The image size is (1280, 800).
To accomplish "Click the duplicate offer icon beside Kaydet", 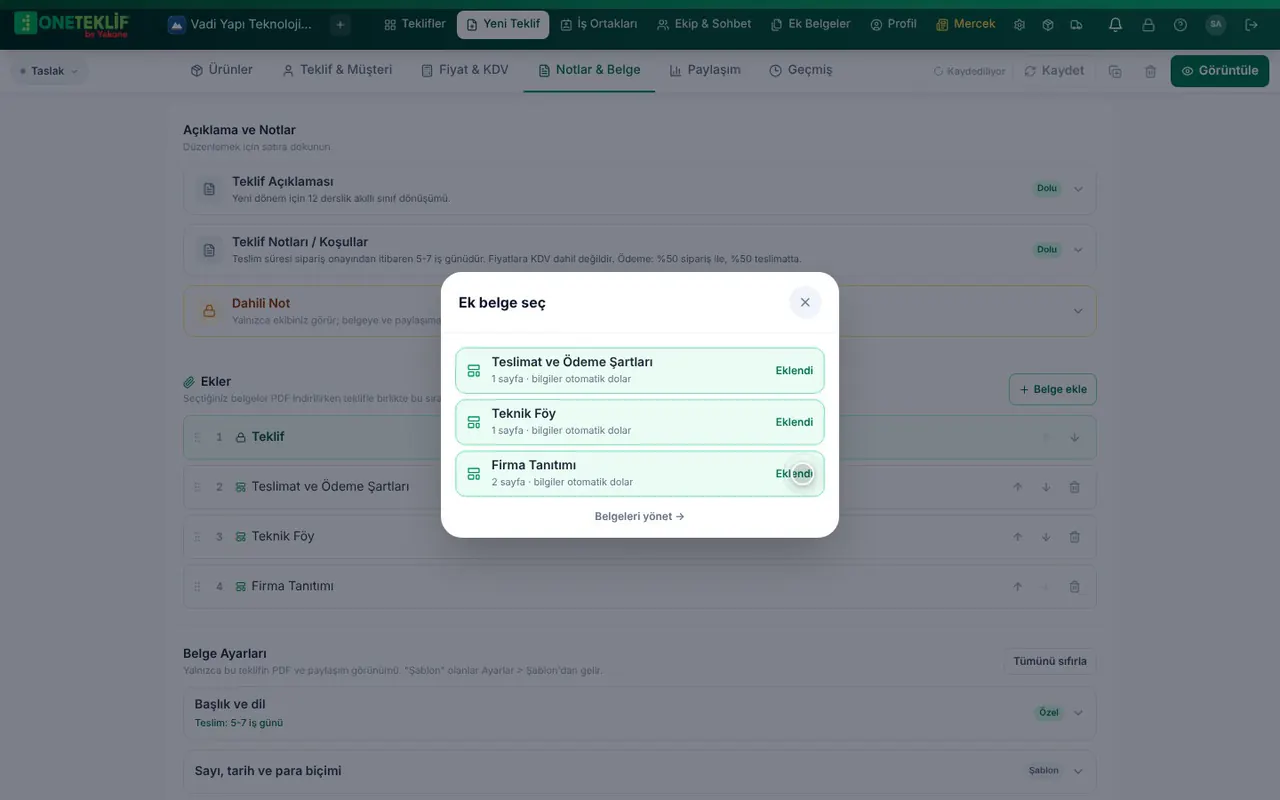I will pyautogui.click(x=1115, y=71).
